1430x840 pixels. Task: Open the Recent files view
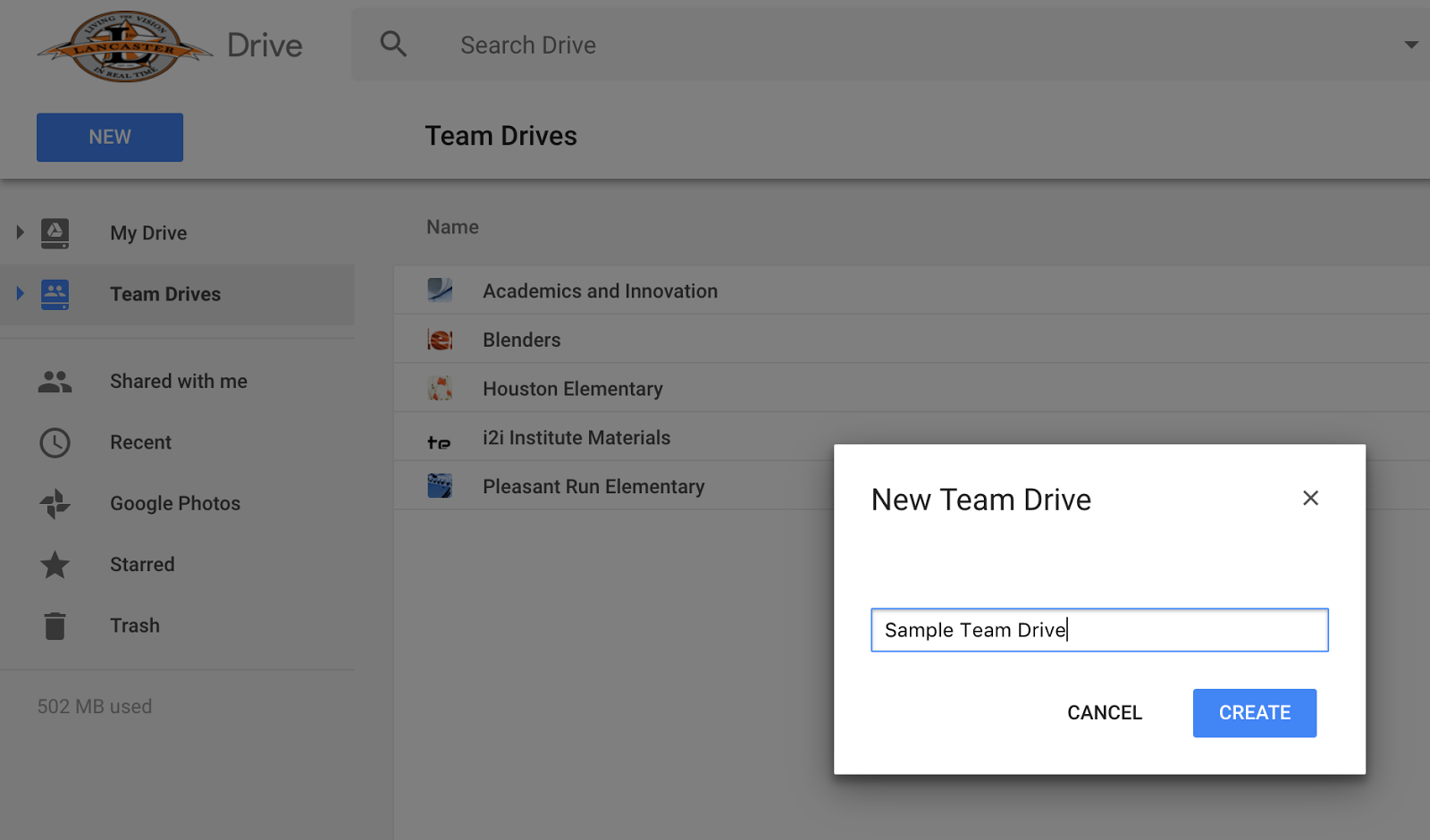coord(140,442)
